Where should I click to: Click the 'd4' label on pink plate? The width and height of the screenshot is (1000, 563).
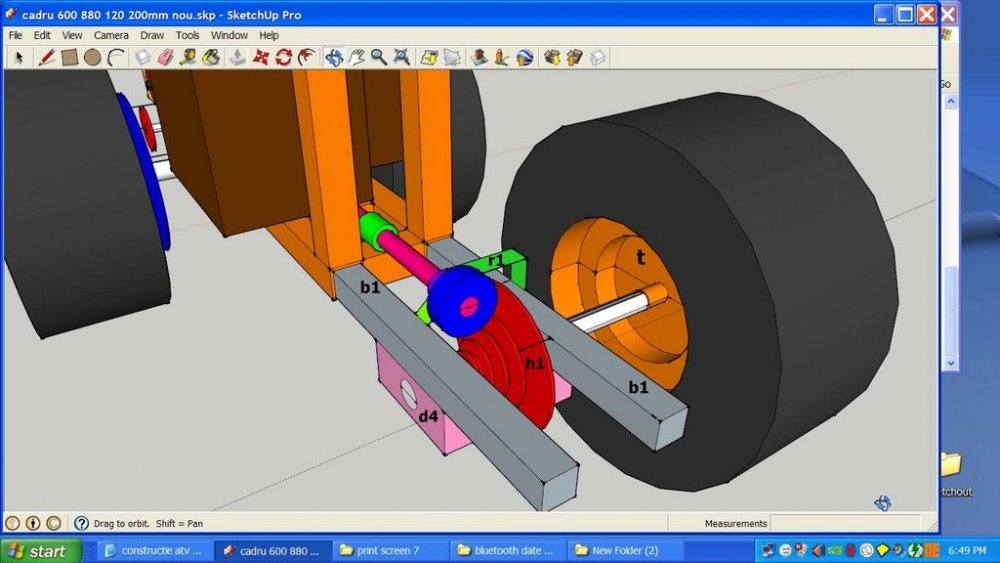point(428,416)
